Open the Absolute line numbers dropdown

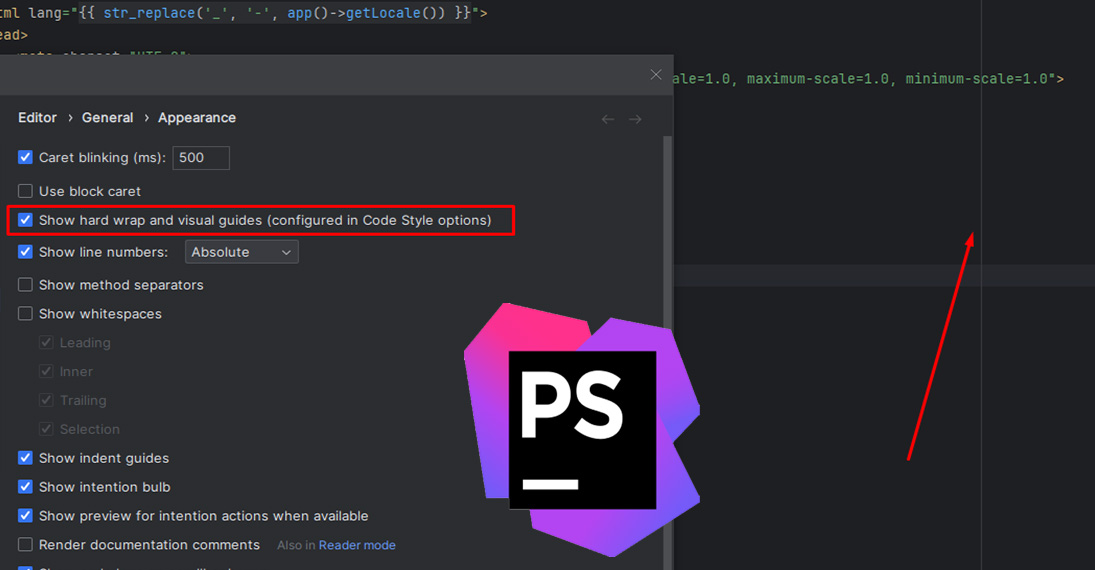click(x=242, y=252)
